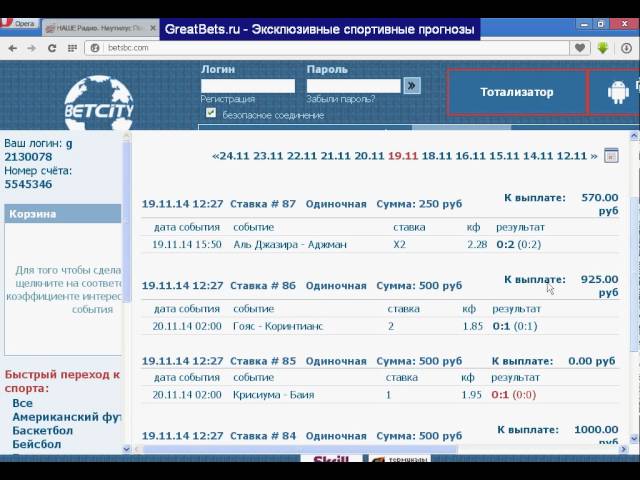
Task: Submit login with the » button
Action: (x=412, y=86)
